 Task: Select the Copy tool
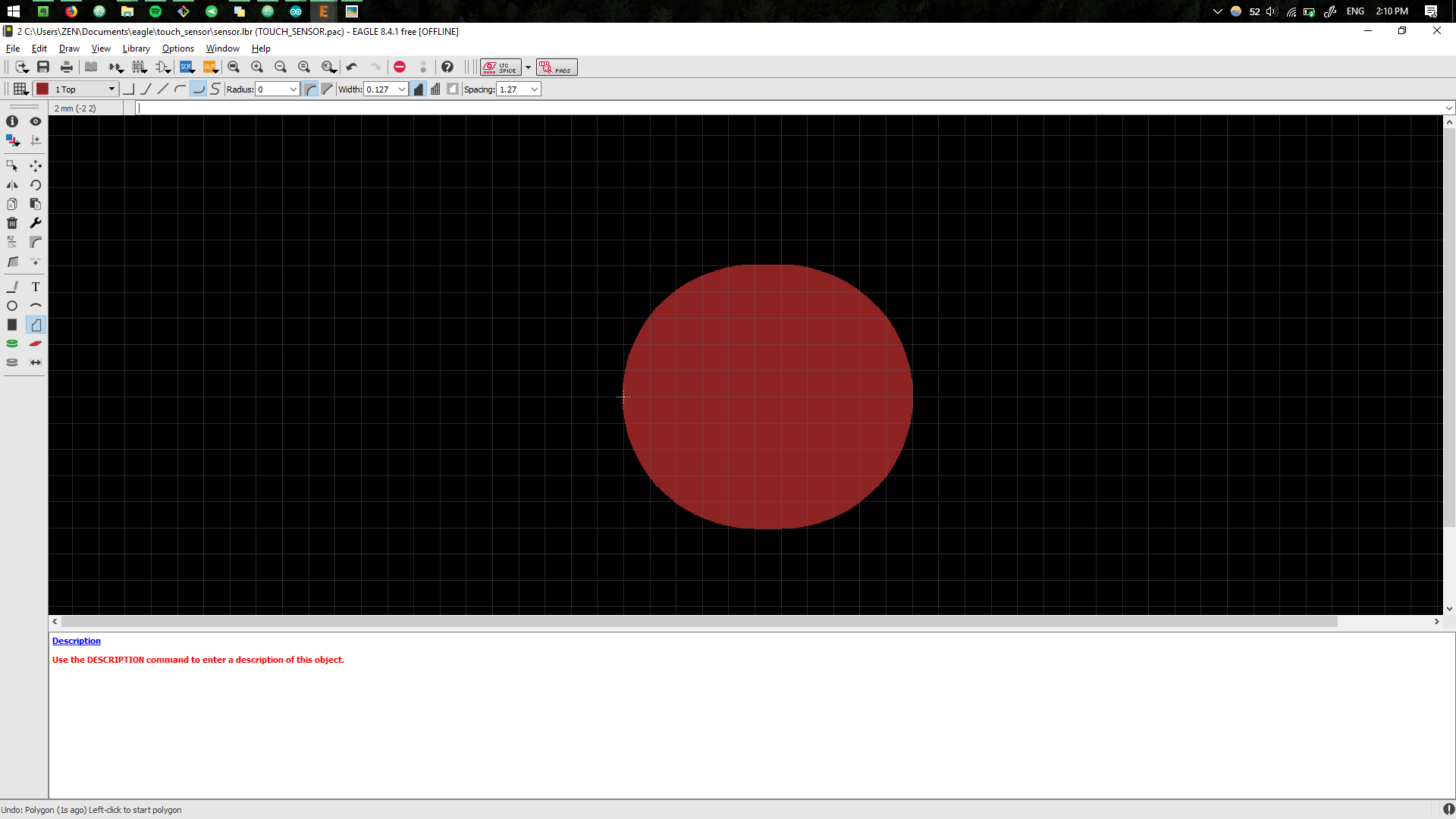tap(12, 204)
